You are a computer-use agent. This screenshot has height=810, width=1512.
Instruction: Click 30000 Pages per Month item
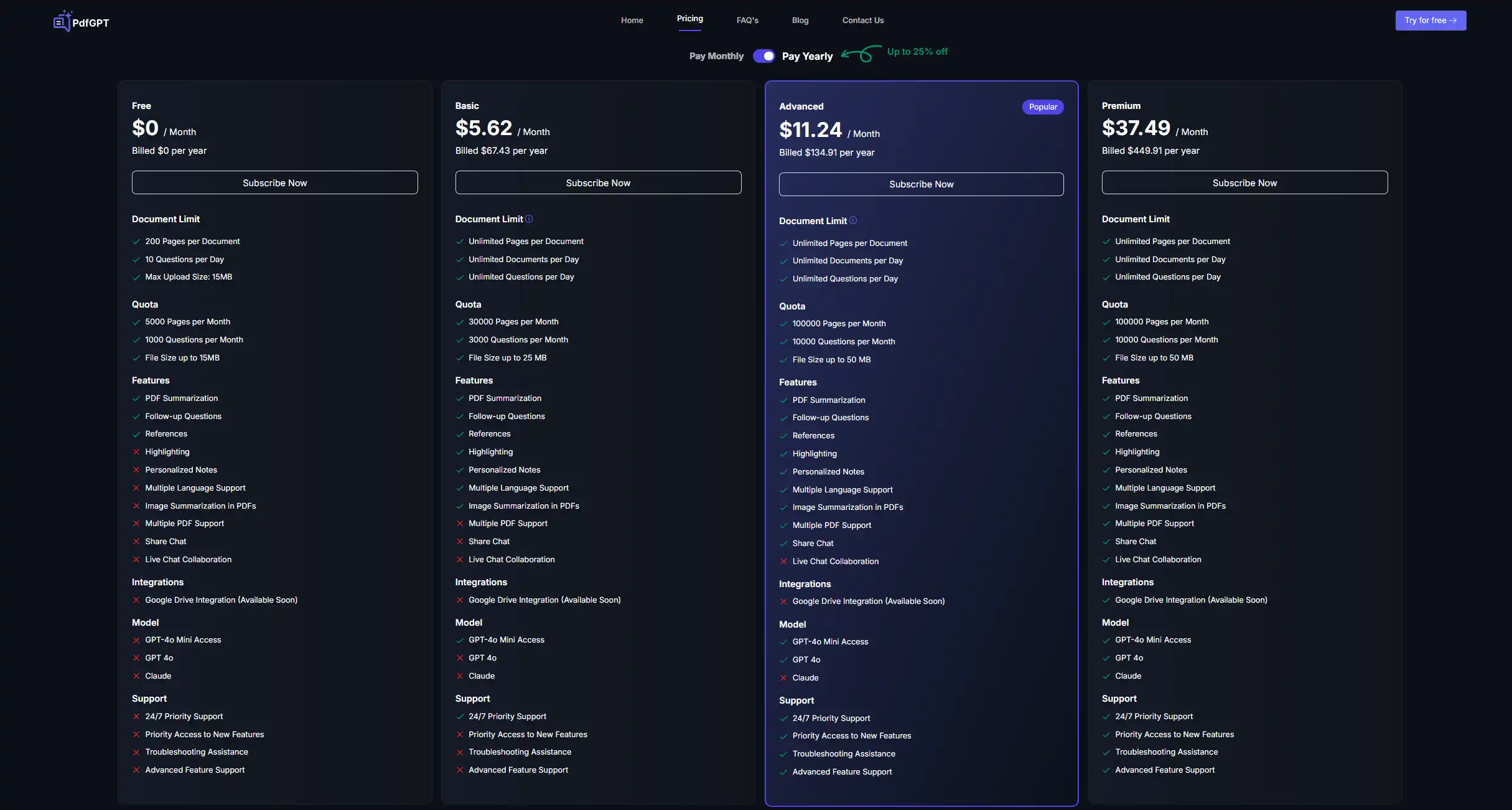[513, 322]
